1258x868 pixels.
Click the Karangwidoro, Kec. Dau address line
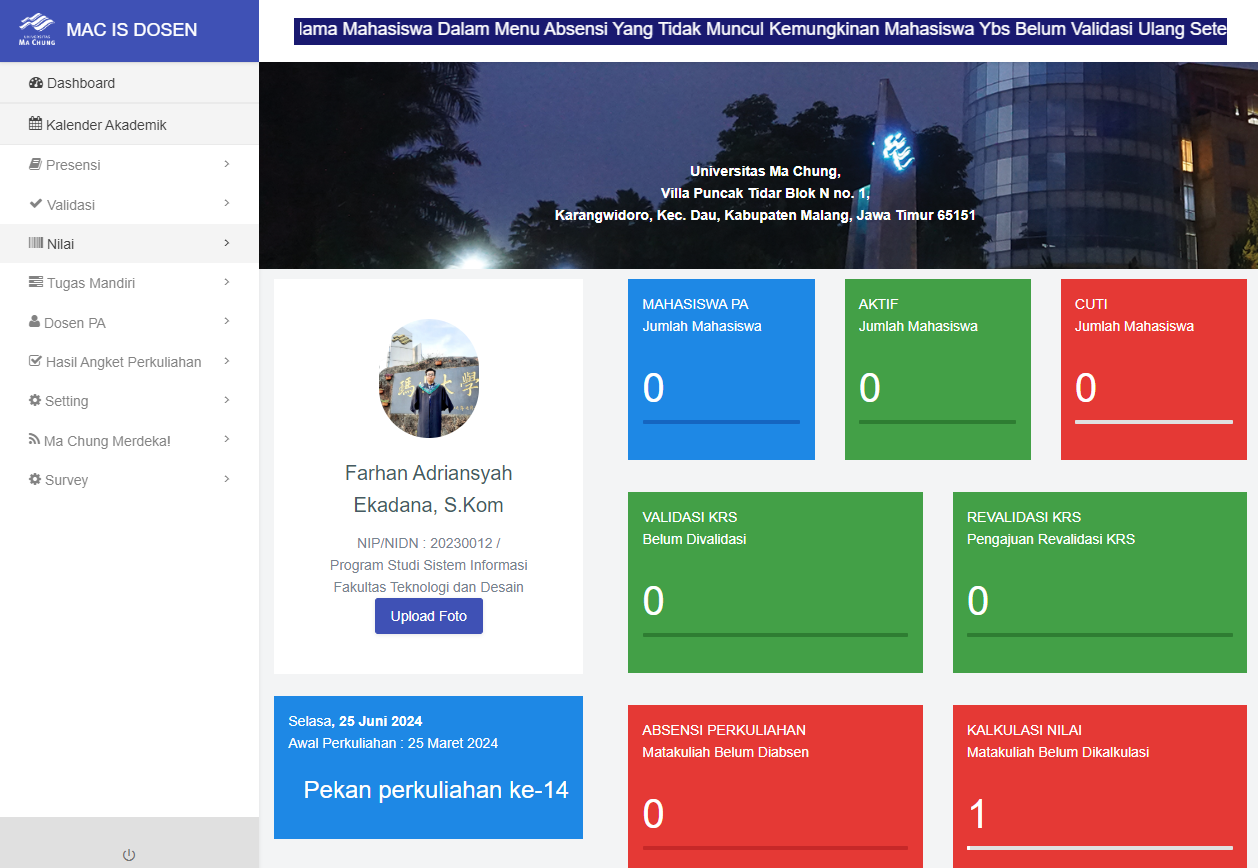click(765, 215)
